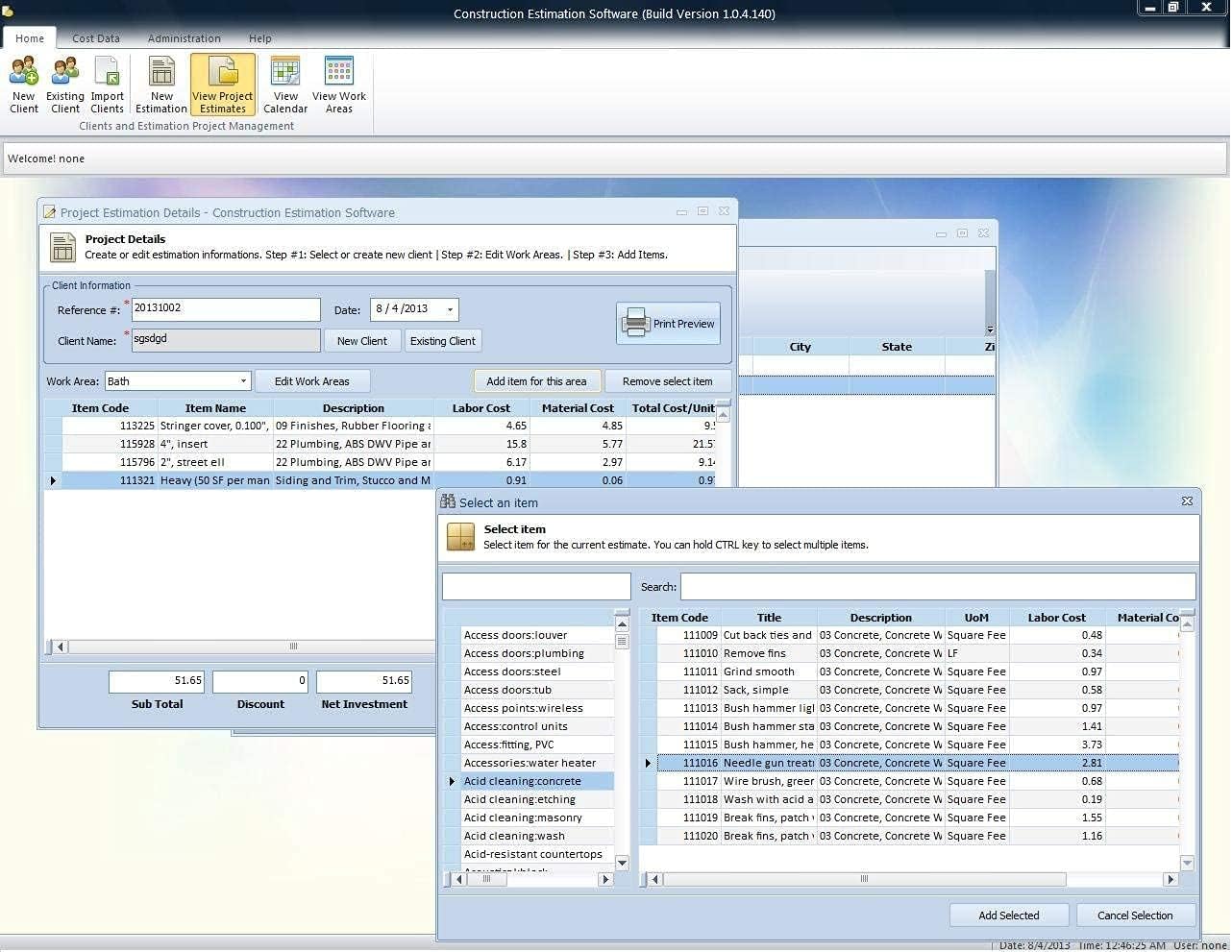1232x952 pixels.
Task: Switch to the Help tab
Action: tap(259, 38)
